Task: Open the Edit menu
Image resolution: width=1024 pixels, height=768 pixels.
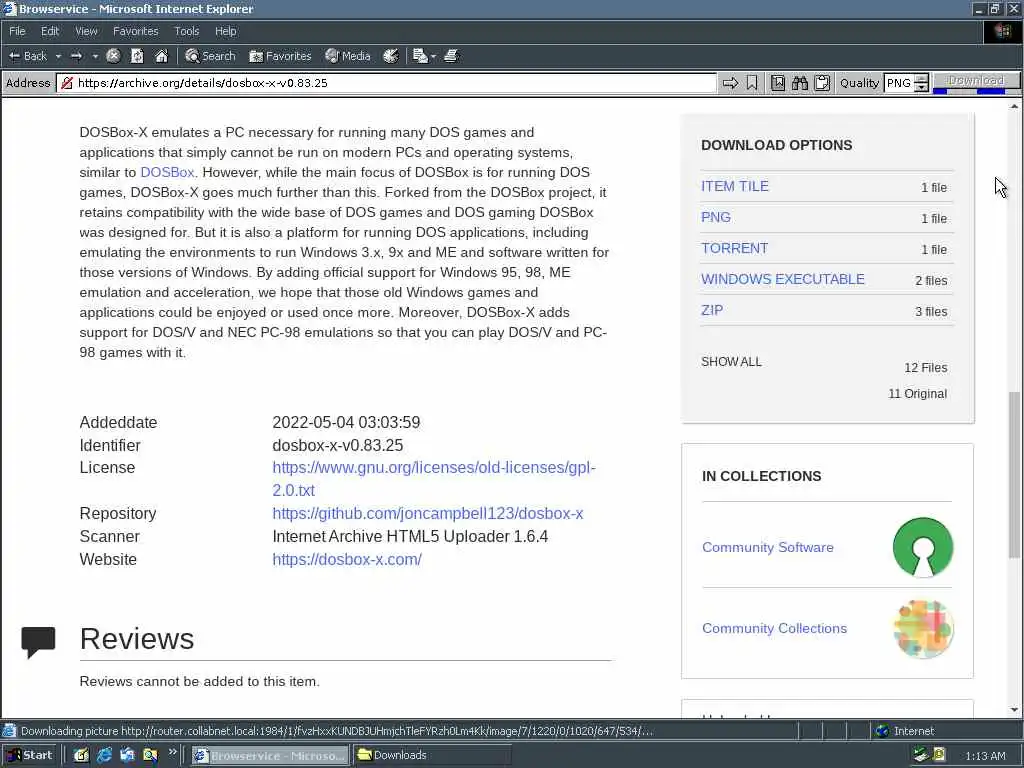Action: click(x=50, y=31)
